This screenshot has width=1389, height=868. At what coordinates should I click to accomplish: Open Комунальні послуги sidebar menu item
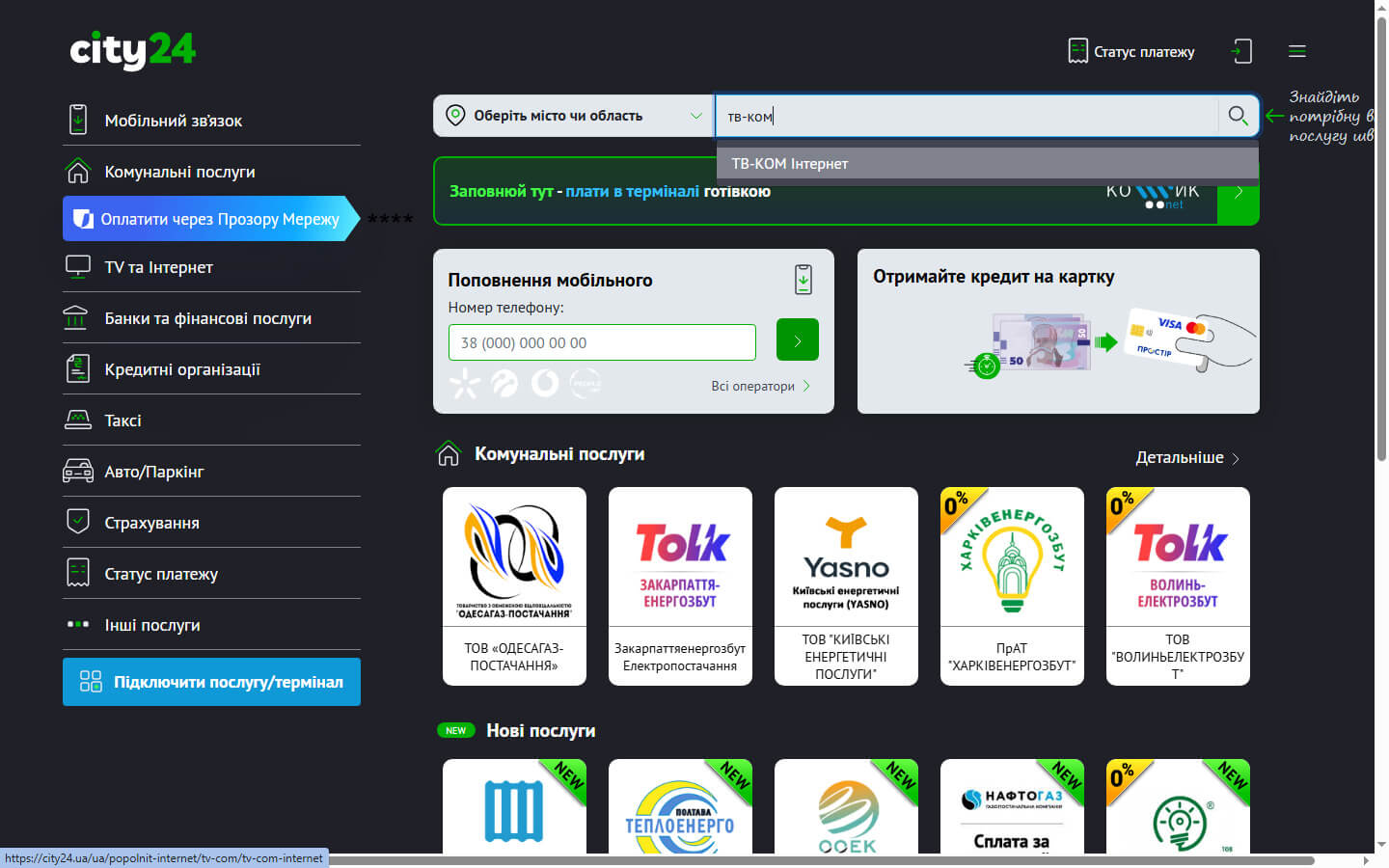211,172
